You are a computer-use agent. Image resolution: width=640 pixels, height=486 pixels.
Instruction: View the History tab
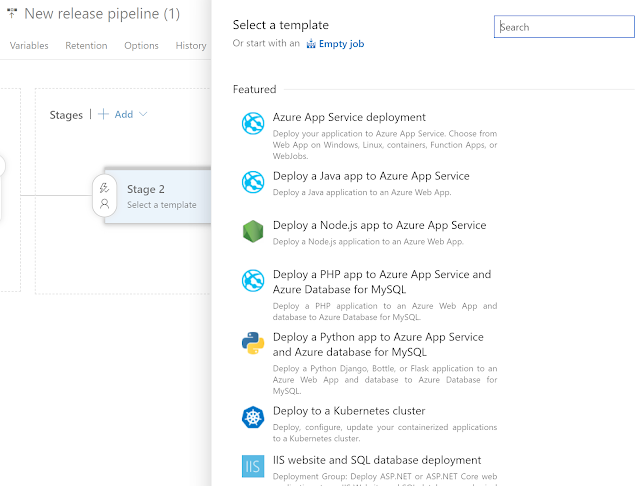coord(190,46)
